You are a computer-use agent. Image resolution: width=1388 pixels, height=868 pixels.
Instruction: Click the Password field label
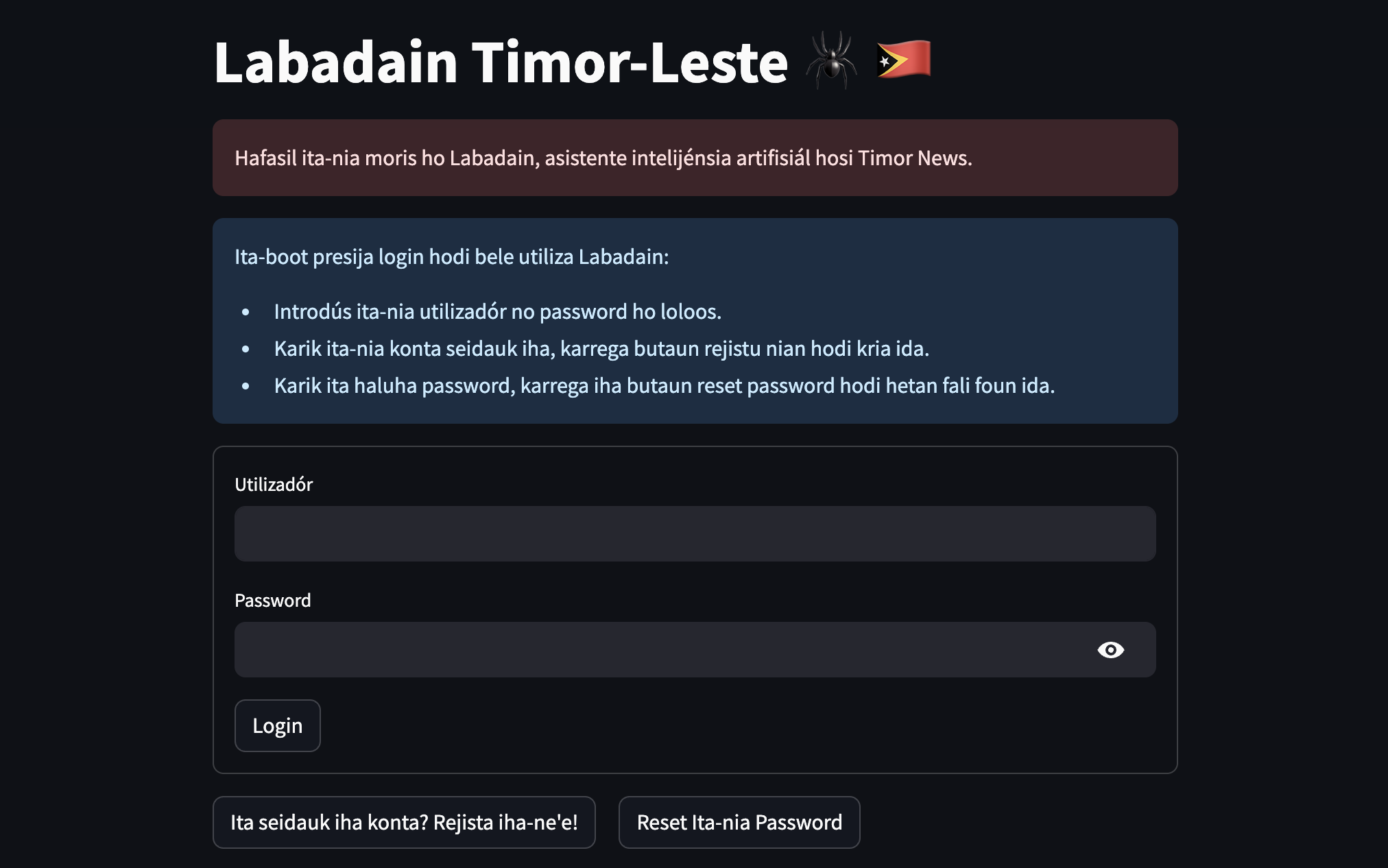pos(272,601)
